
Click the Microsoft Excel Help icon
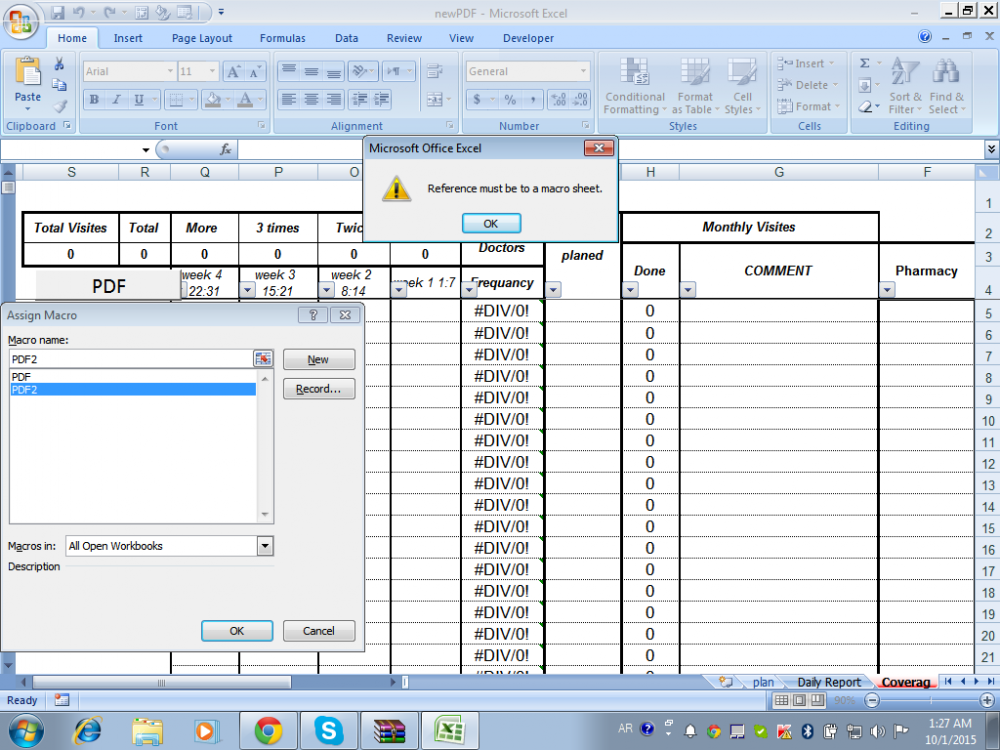tap(925, 36)
